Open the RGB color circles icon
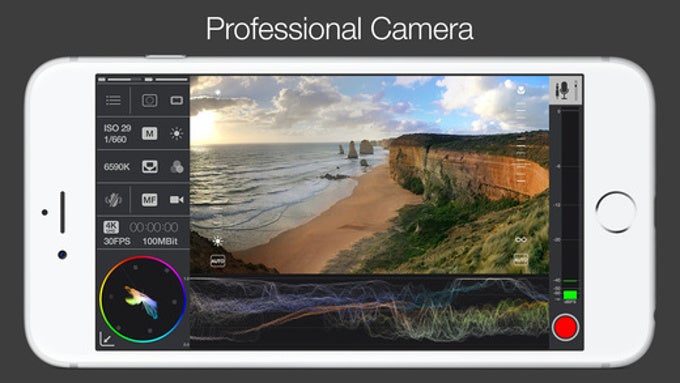Screen dimensions: 680x383 pos(177,167)
